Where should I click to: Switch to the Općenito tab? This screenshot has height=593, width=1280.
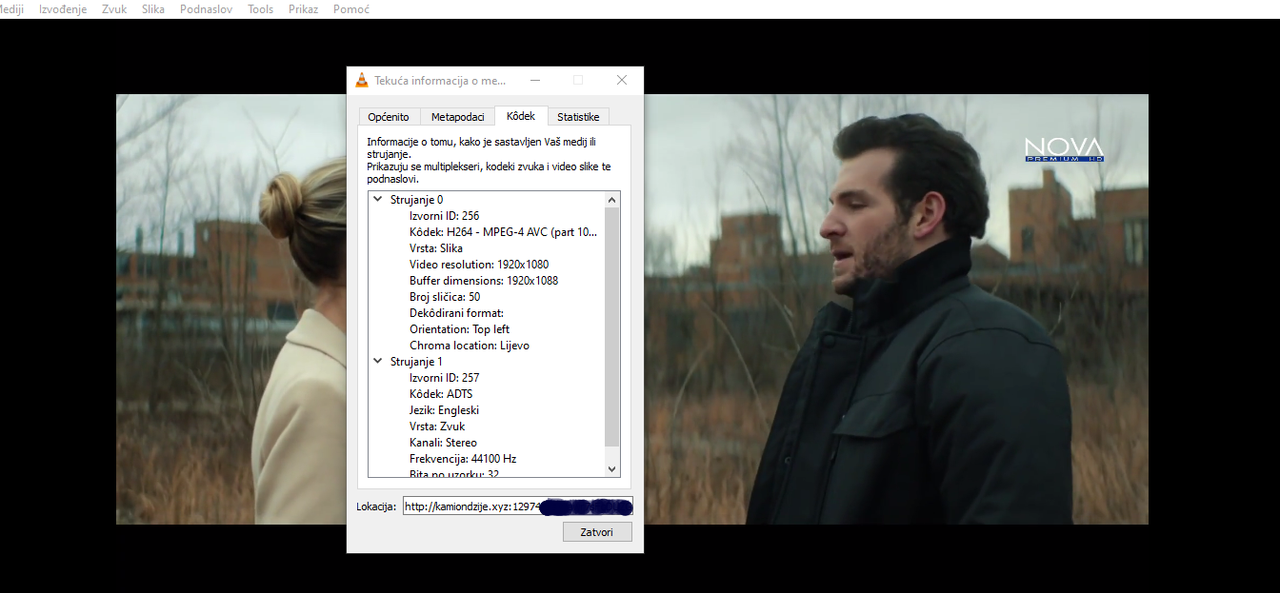coord(388,117)
